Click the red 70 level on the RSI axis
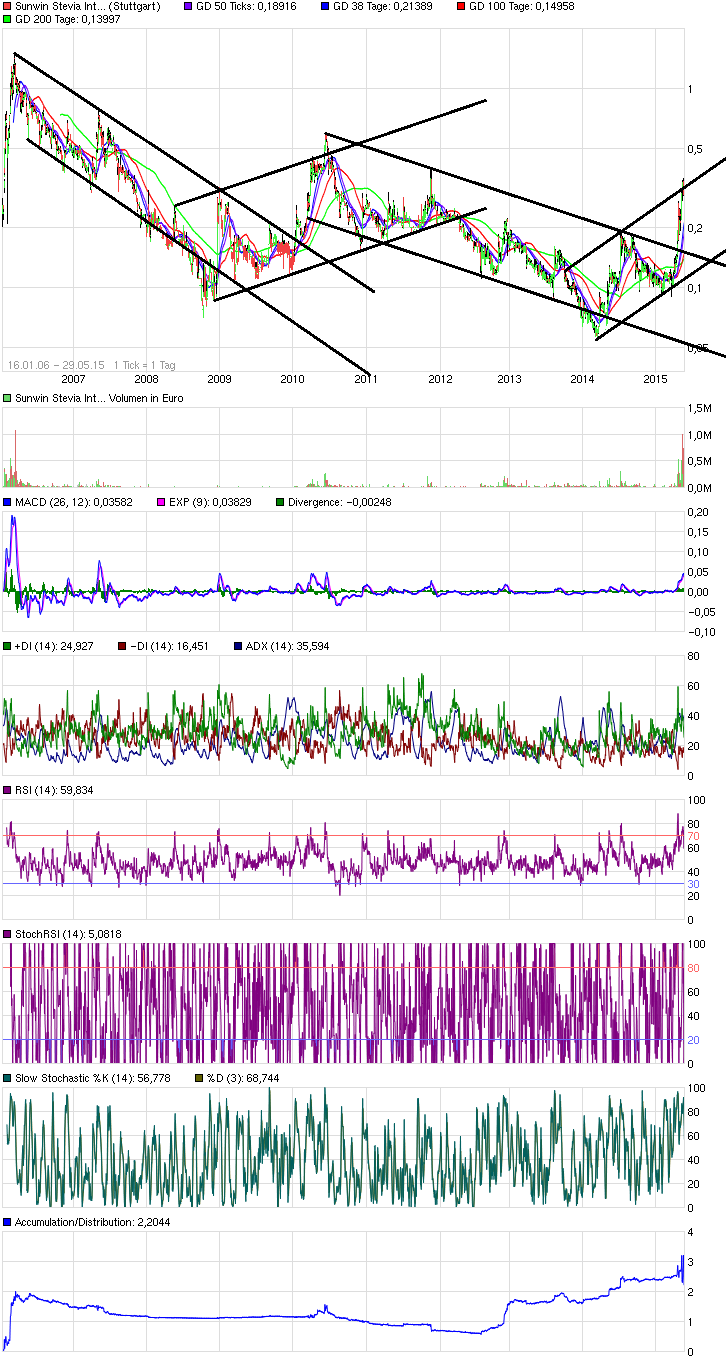The height and width of the screenshot is (1360, 726). coord(692,836)
